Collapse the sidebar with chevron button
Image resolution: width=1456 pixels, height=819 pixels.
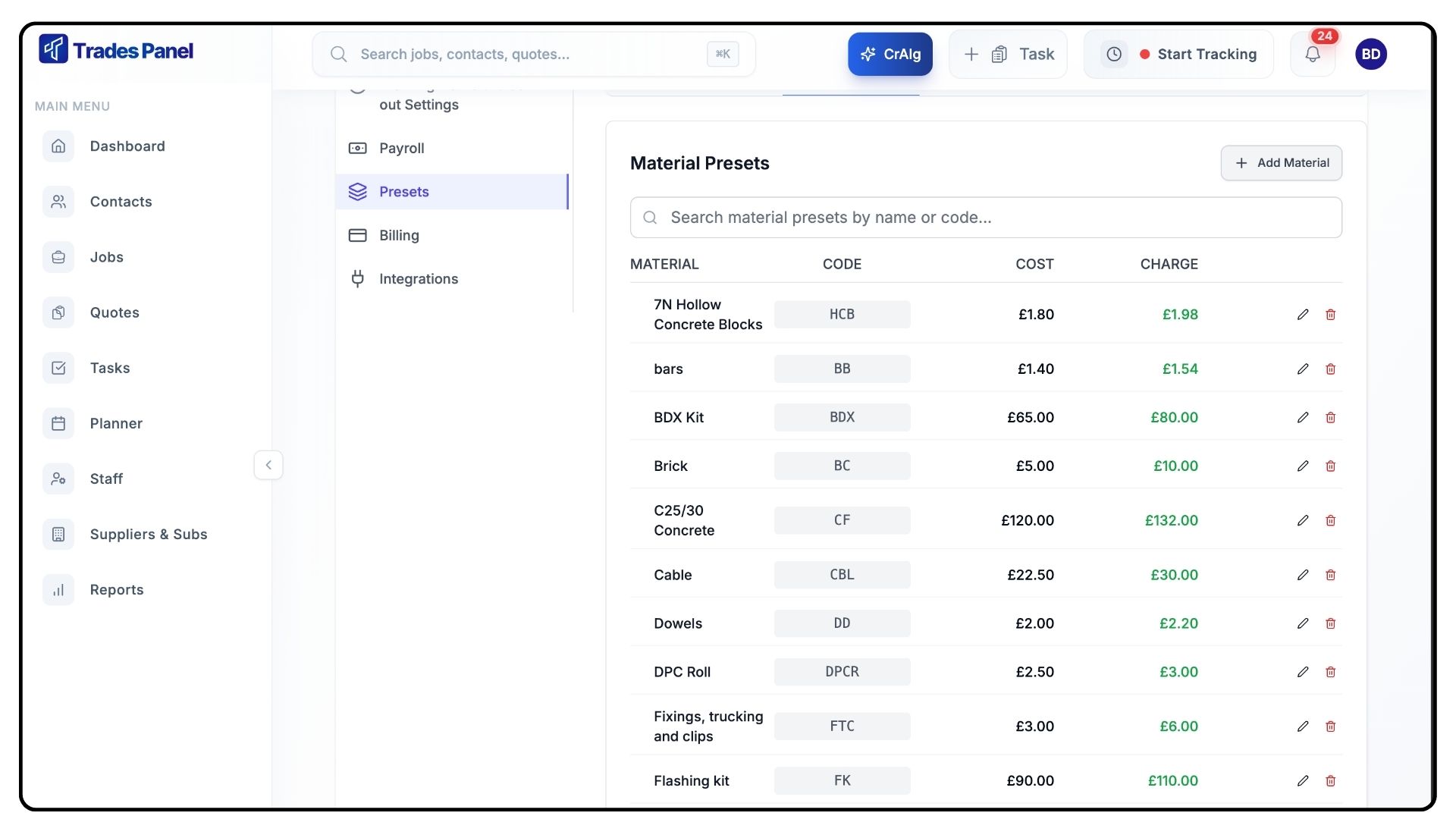tap(268, 465)
